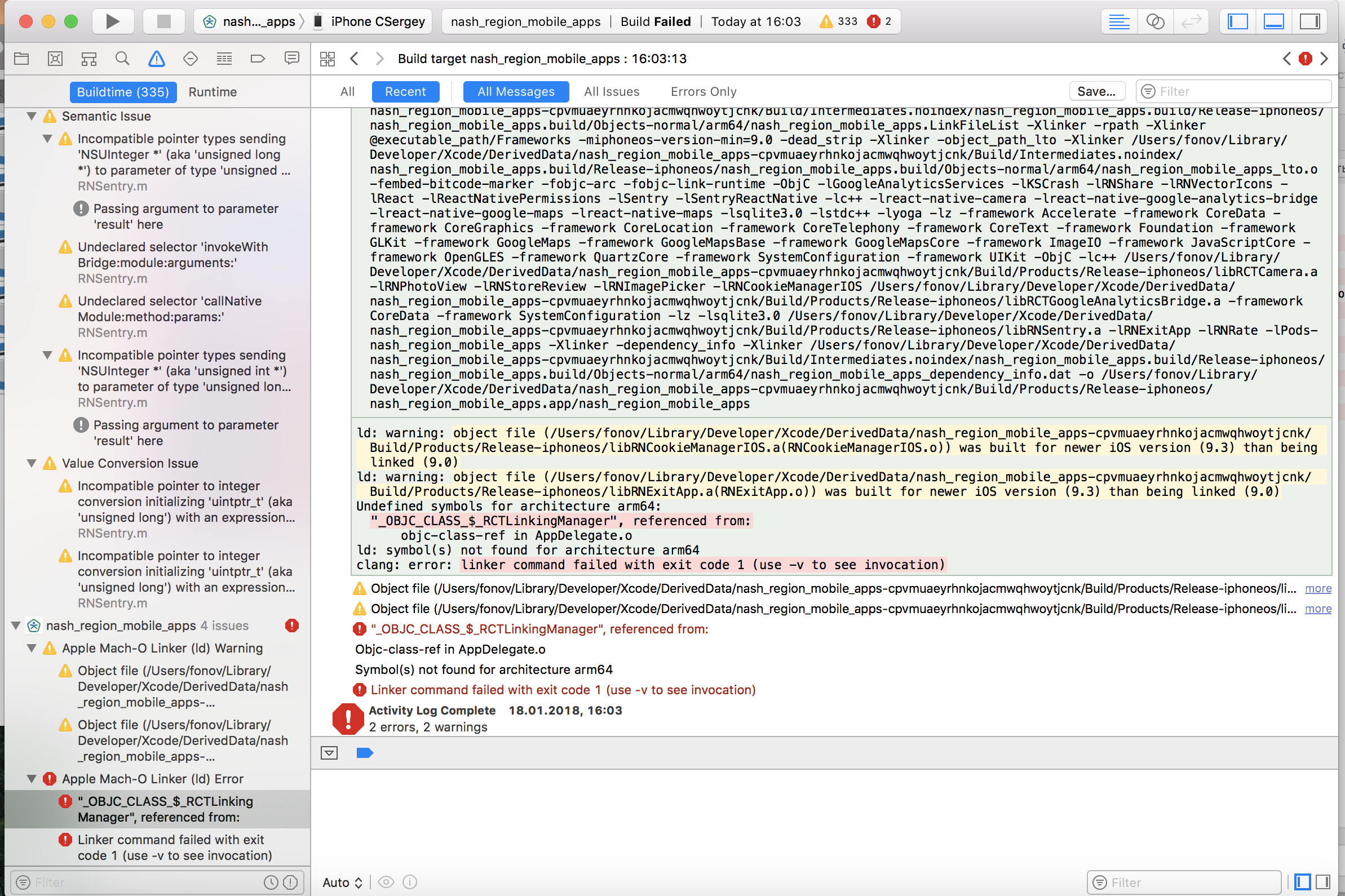Viewport: 1345px width, 896px height.
Task: Select Buildtime (335) tab
Action: click(x=123, y=92)
